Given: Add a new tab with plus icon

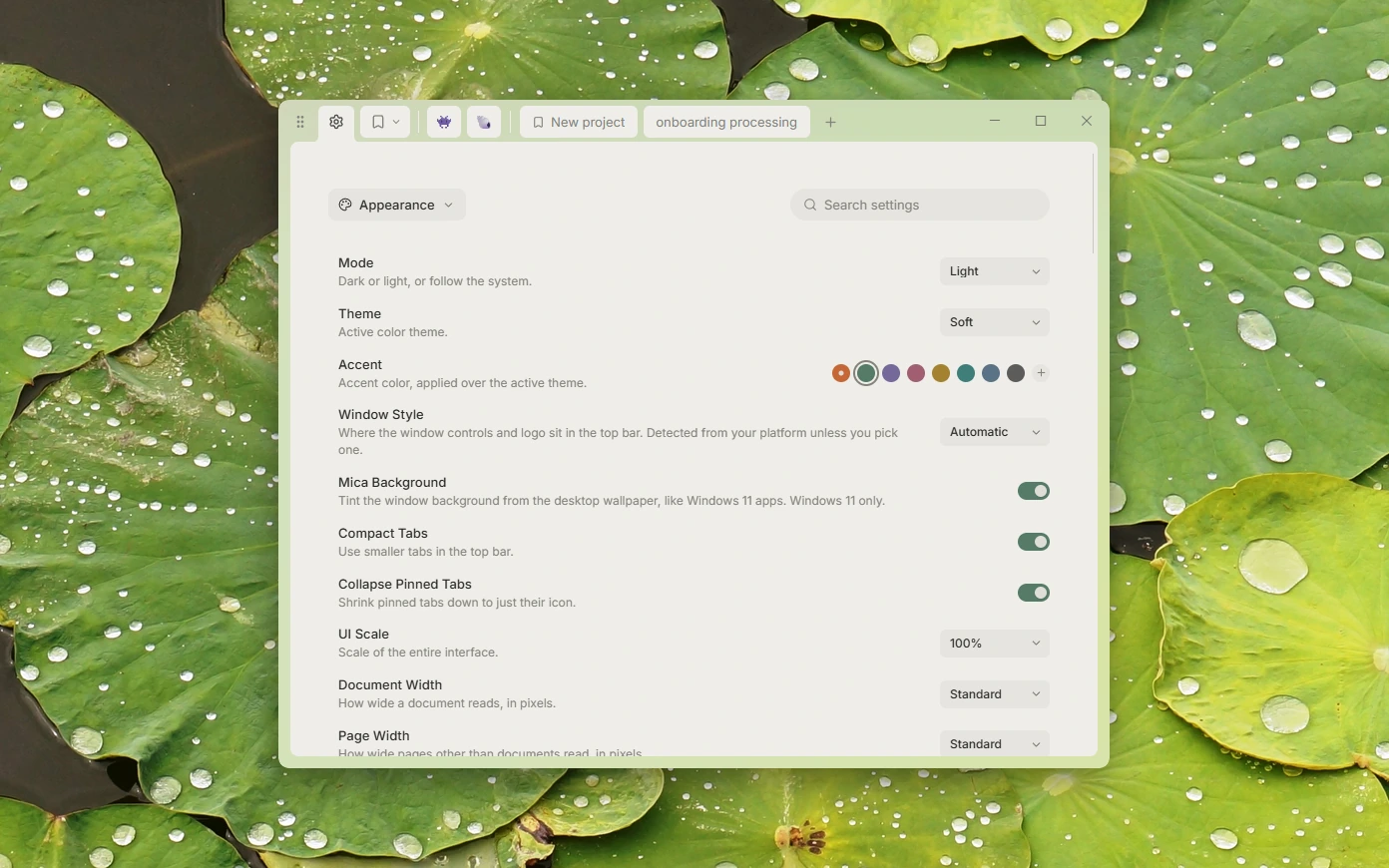Looking at the screenshot, I should [830, 122].
